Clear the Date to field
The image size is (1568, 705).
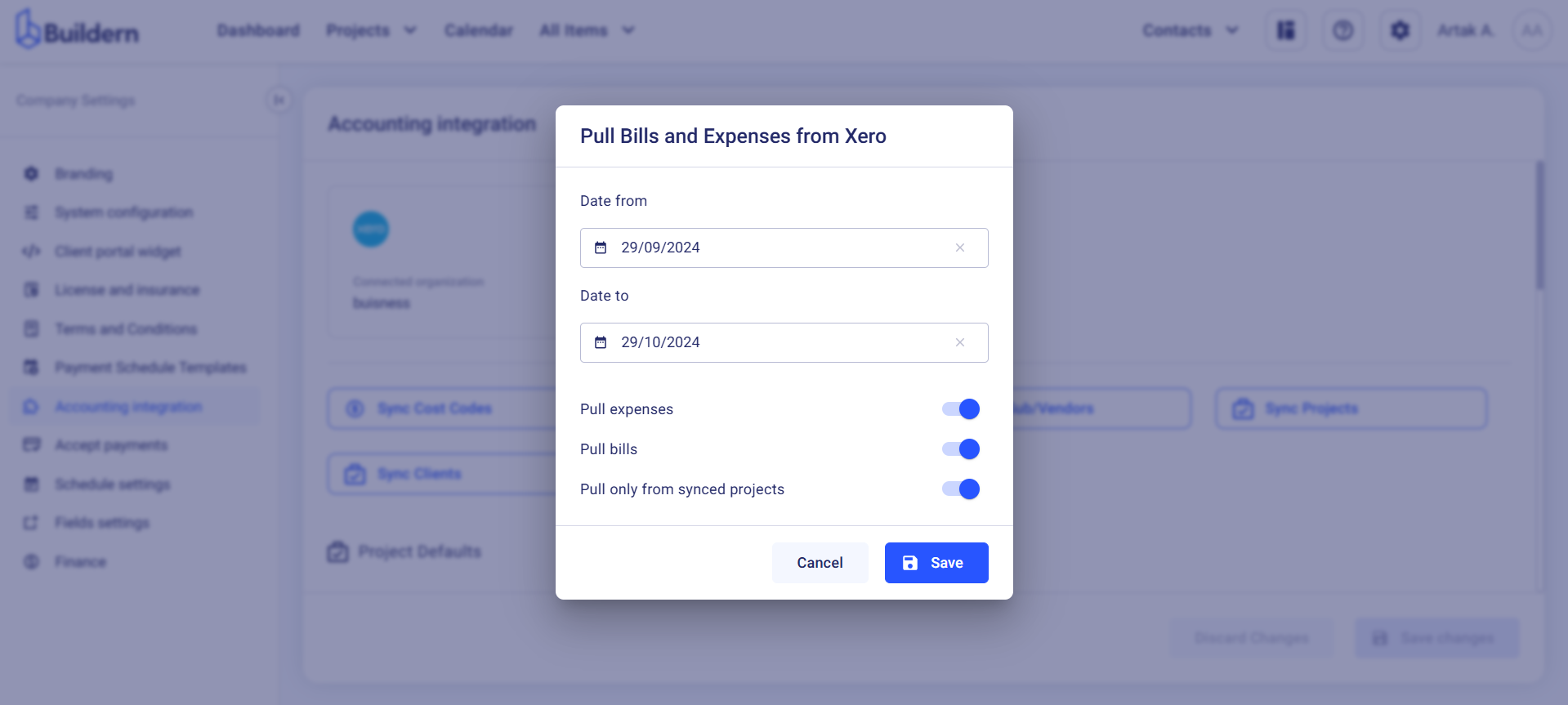point(960,342)
